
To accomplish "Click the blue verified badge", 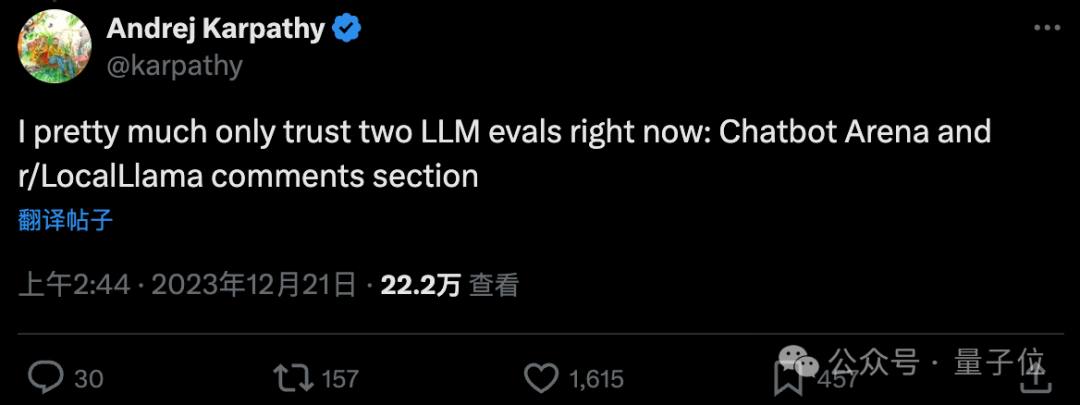I will [346, 29].
